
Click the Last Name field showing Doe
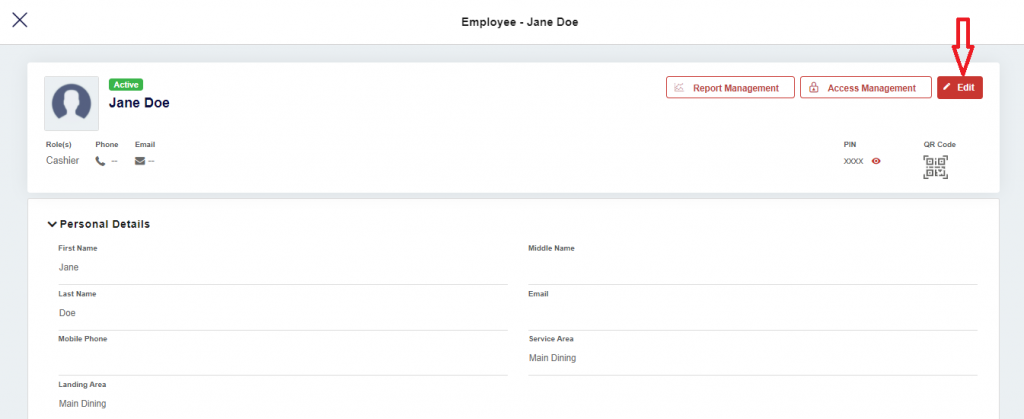click(x=283, y=313)
